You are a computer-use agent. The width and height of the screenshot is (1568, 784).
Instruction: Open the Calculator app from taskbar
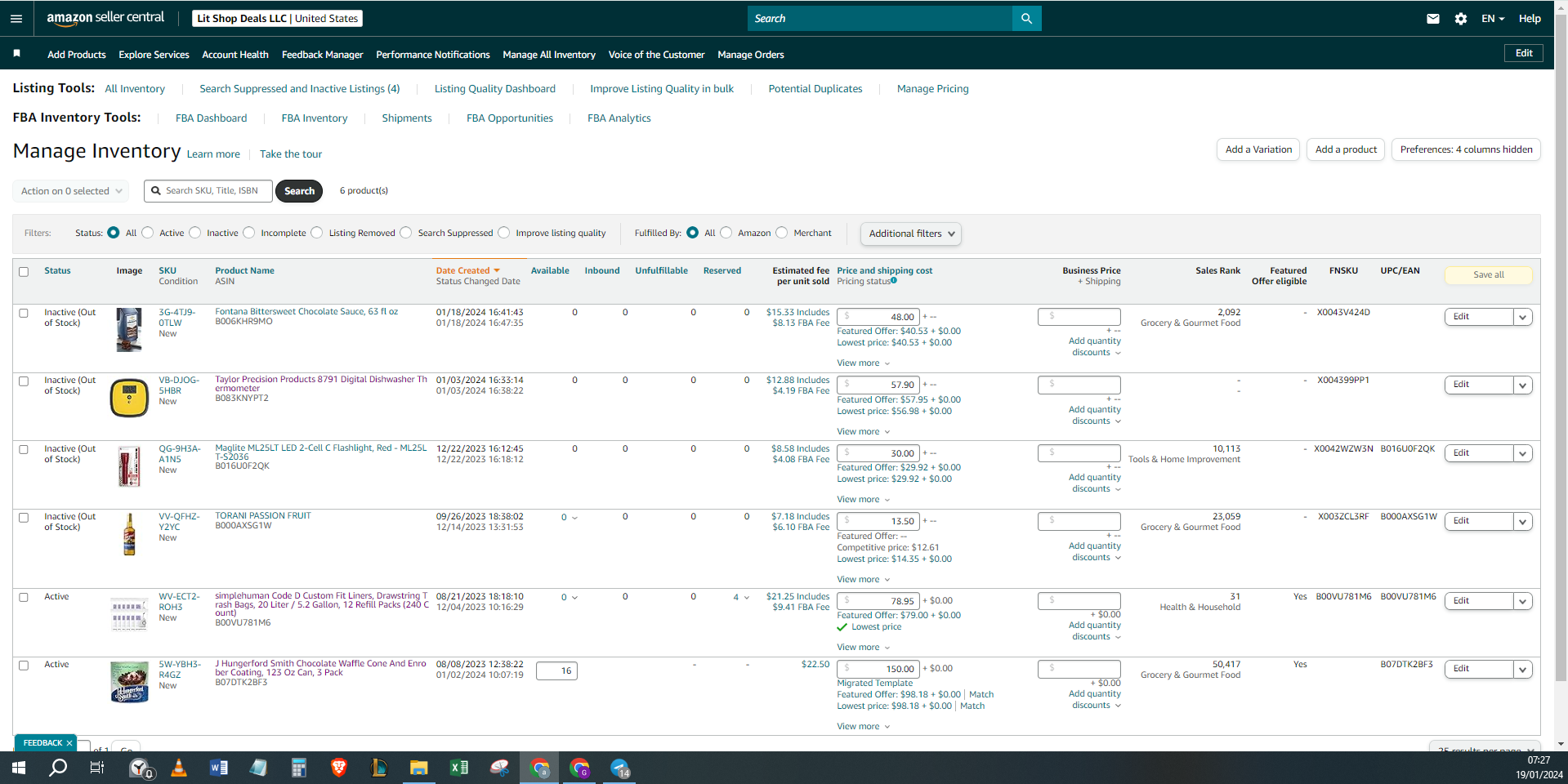[299, 768]
